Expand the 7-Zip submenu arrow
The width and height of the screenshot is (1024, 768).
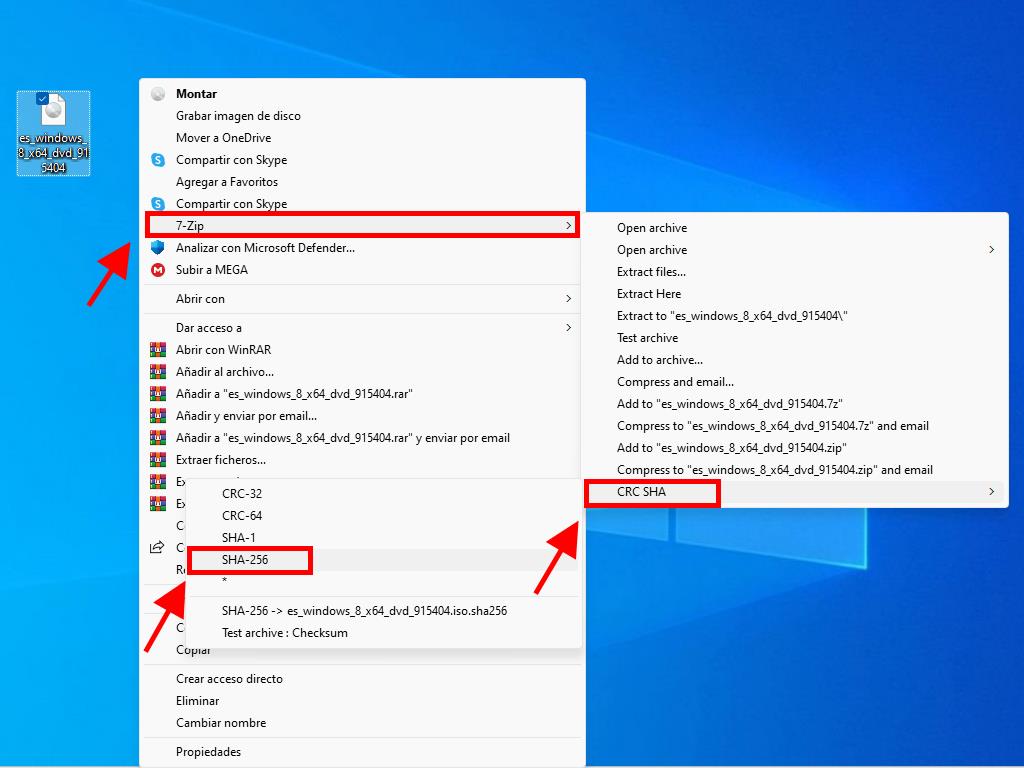568,225
